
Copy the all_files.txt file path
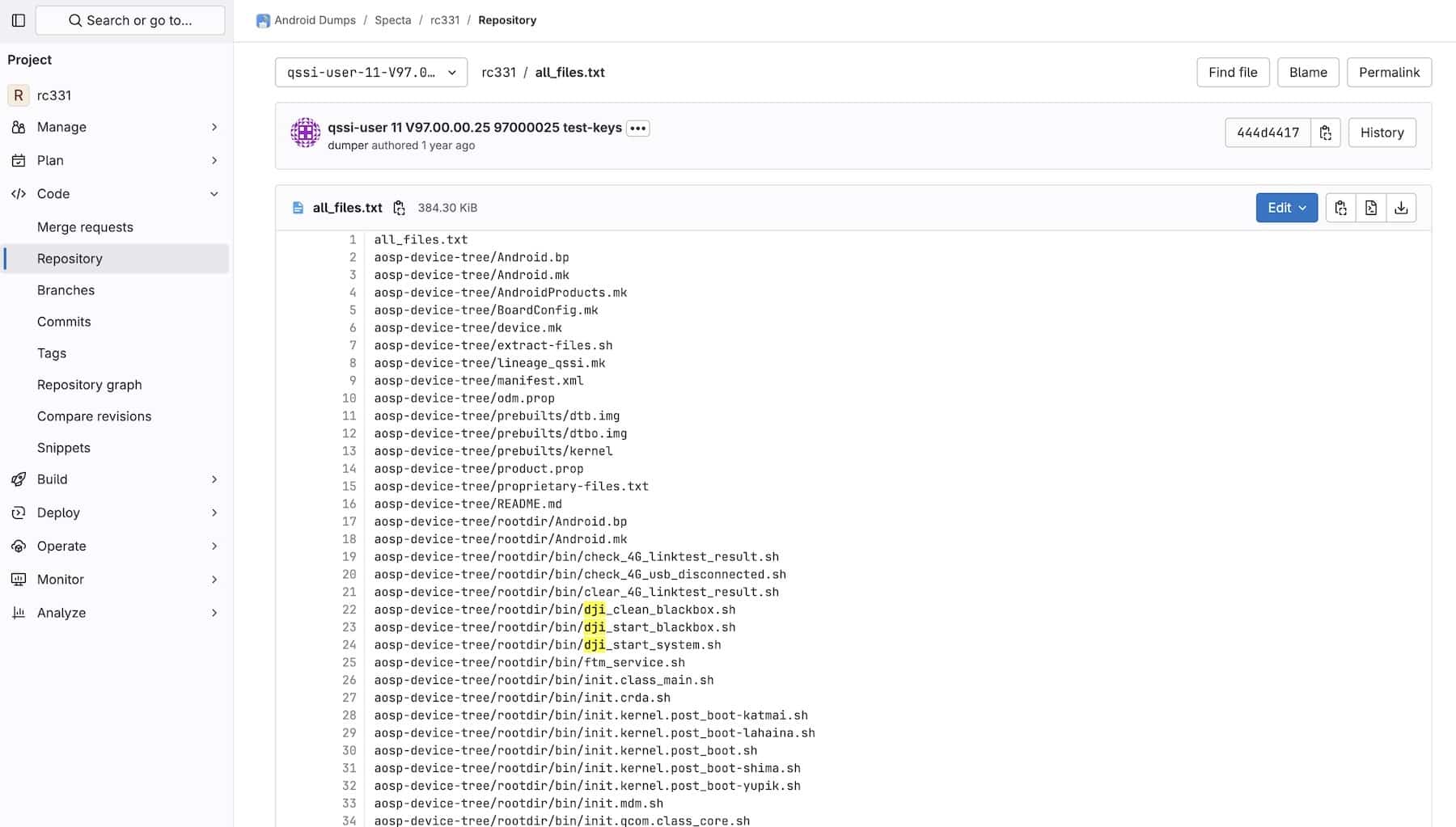pos(399,208)
